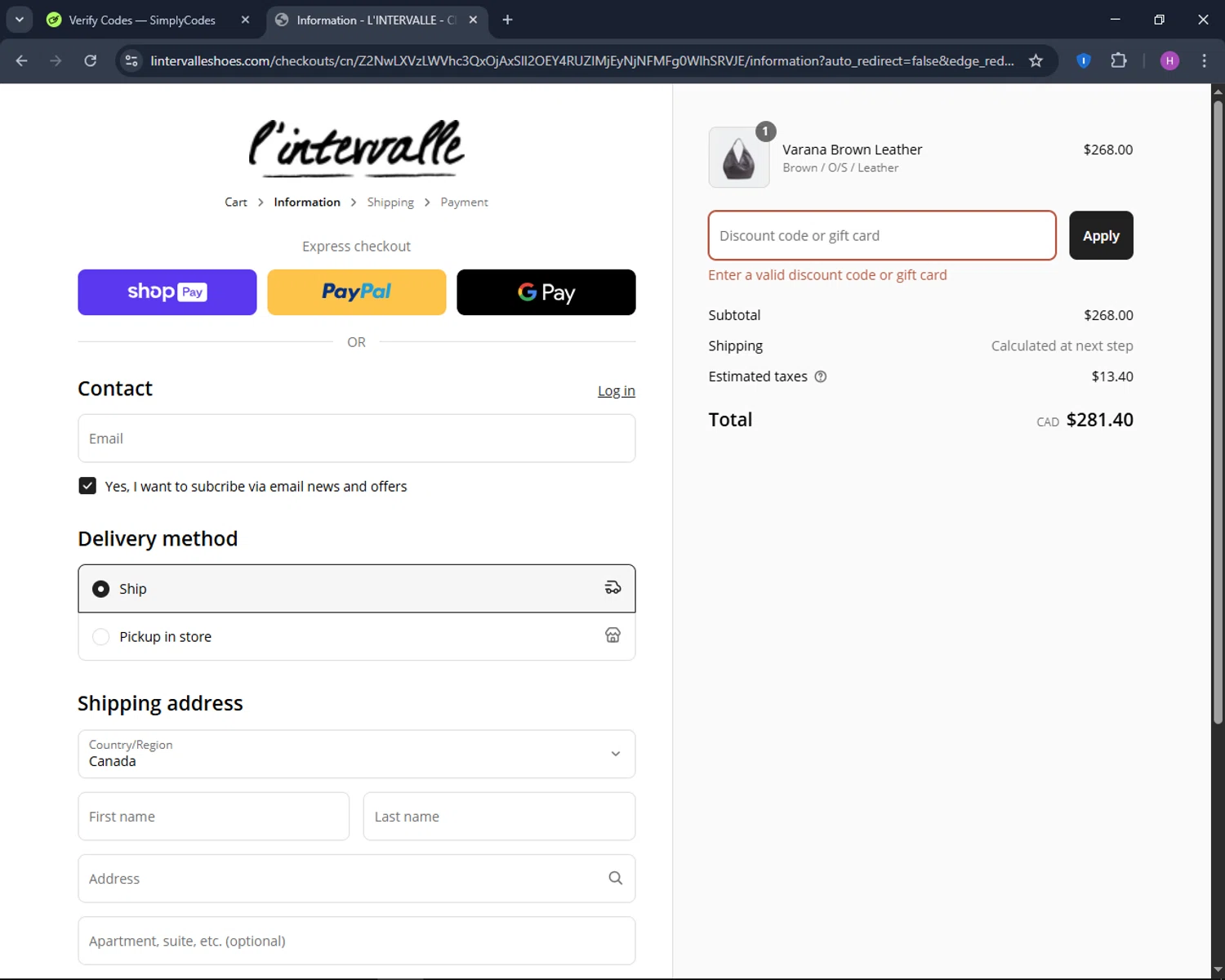Click the Payment breadcrumb step
The image size is (1225, 980).
[464, 202]
